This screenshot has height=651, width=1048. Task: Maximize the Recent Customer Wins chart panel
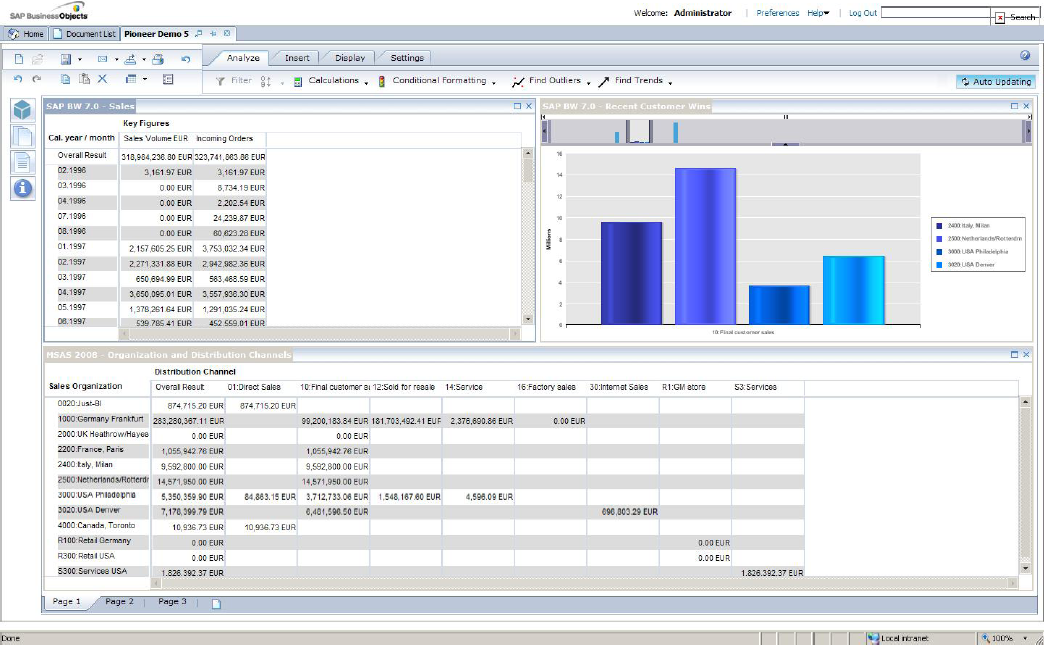click(1015, 105)
